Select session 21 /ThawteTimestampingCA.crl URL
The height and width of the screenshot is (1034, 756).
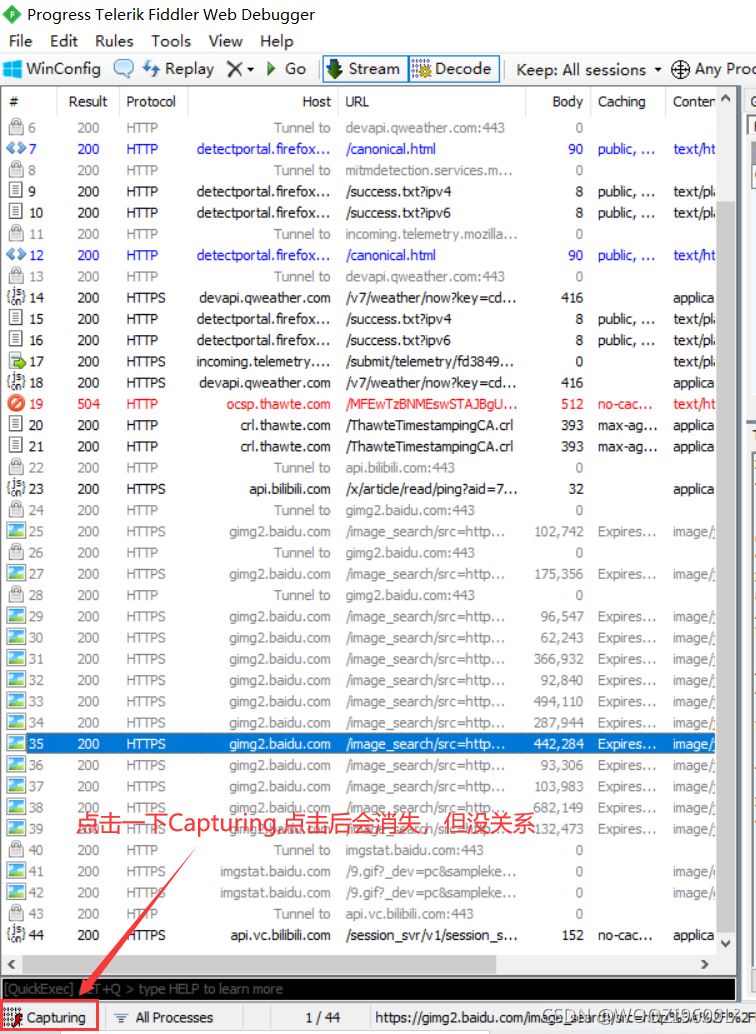[429, 446]
